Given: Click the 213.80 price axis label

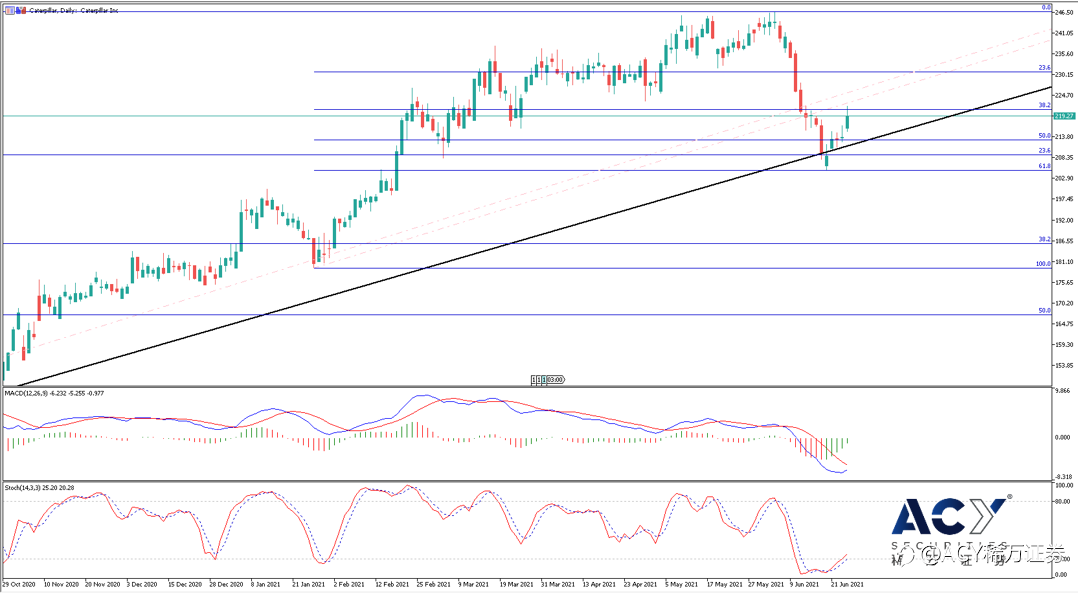Looking at the screenshot, I should [1064, 137].
